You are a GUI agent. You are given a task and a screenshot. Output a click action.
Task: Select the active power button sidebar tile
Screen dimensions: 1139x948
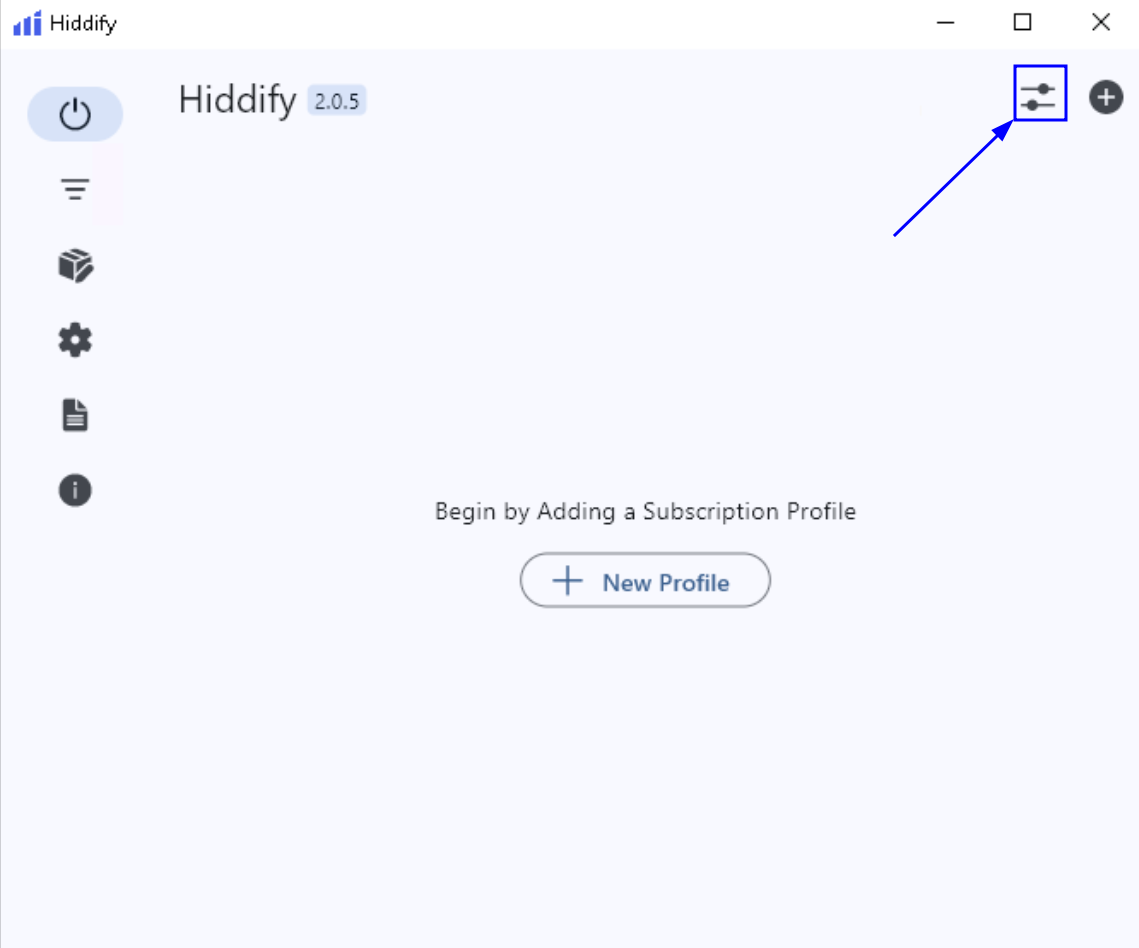click(75, 114)
